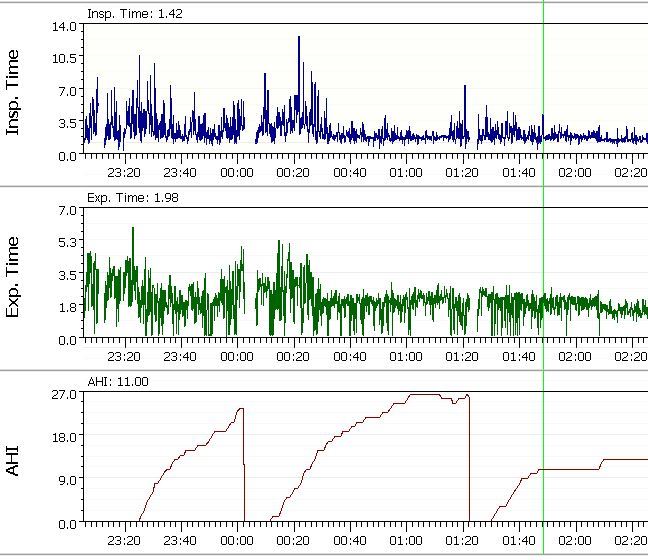Screen dimensions: 648x560
Task: Click the 01:00 time label under Exp. Time graph
Action: [x=405, y=356]
